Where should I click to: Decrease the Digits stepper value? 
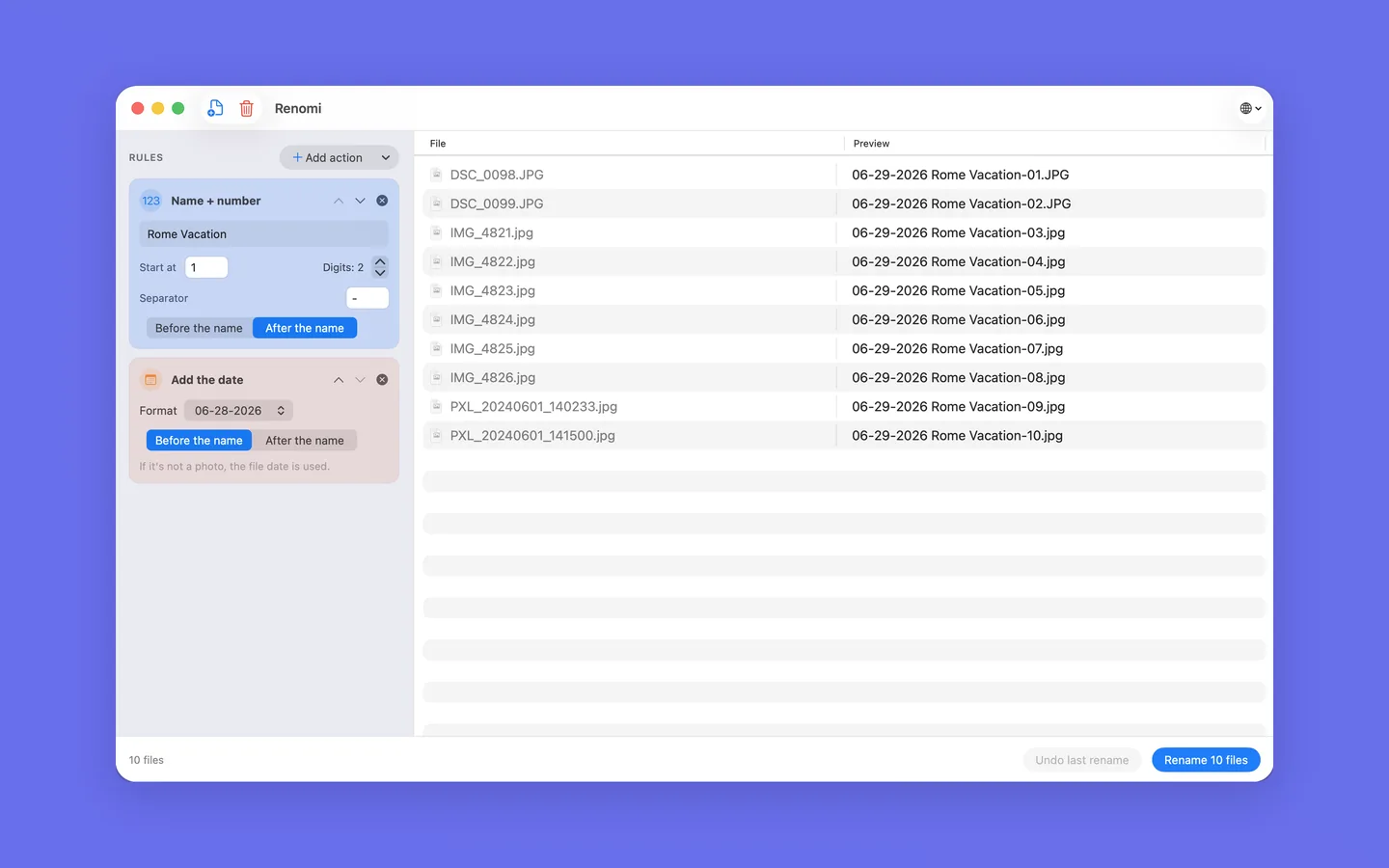coord(380,273)
